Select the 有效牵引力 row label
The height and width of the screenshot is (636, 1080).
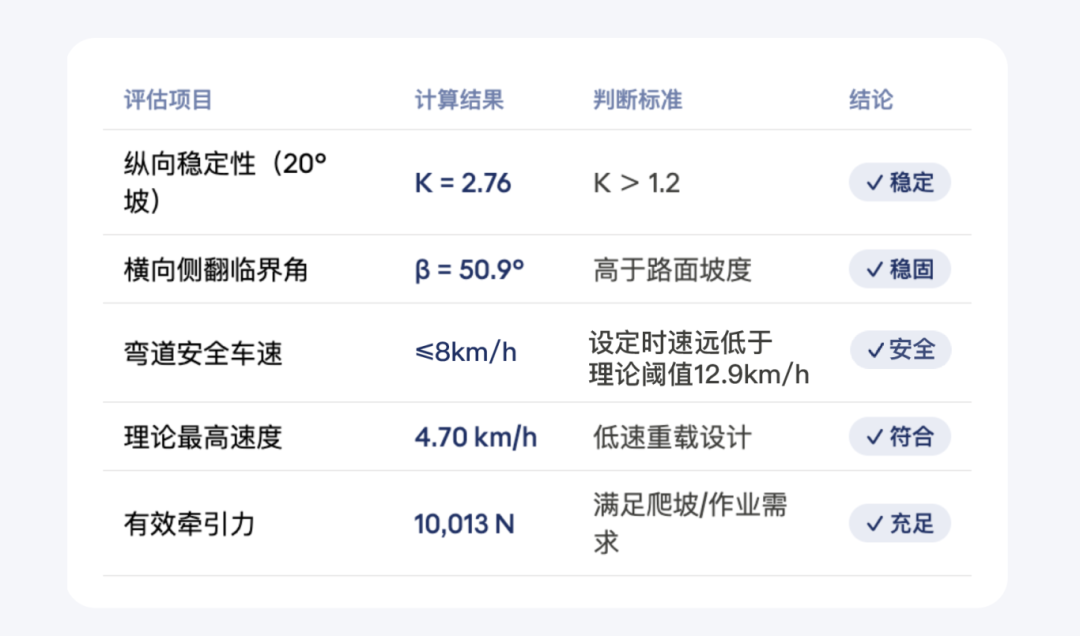coord(189,523)
